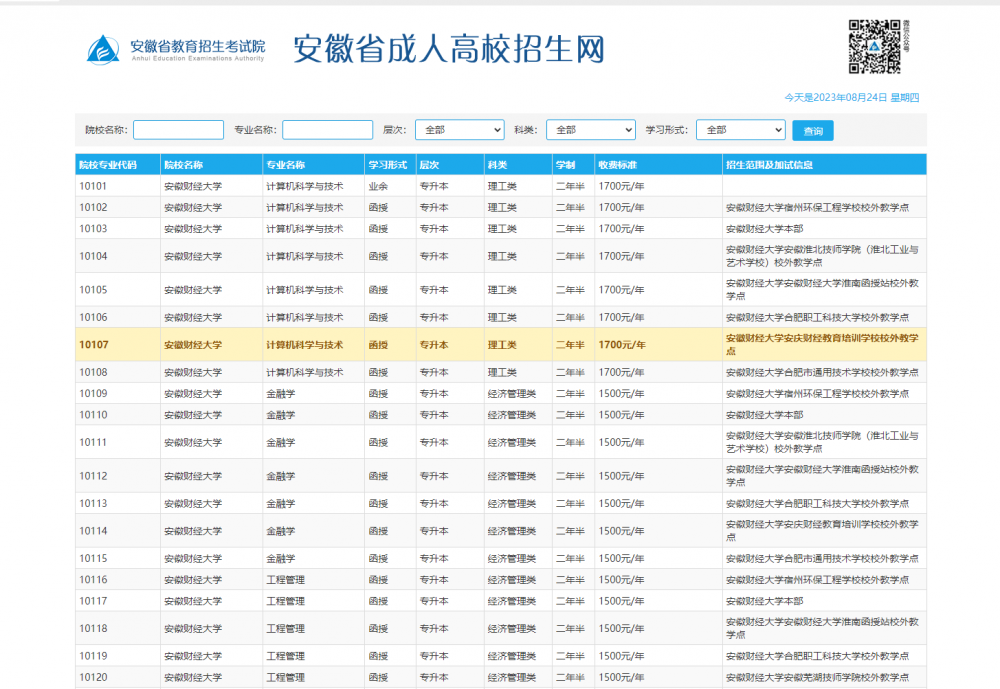
Task: Click 二年半 in row 10110
Action: coord(570,415)
